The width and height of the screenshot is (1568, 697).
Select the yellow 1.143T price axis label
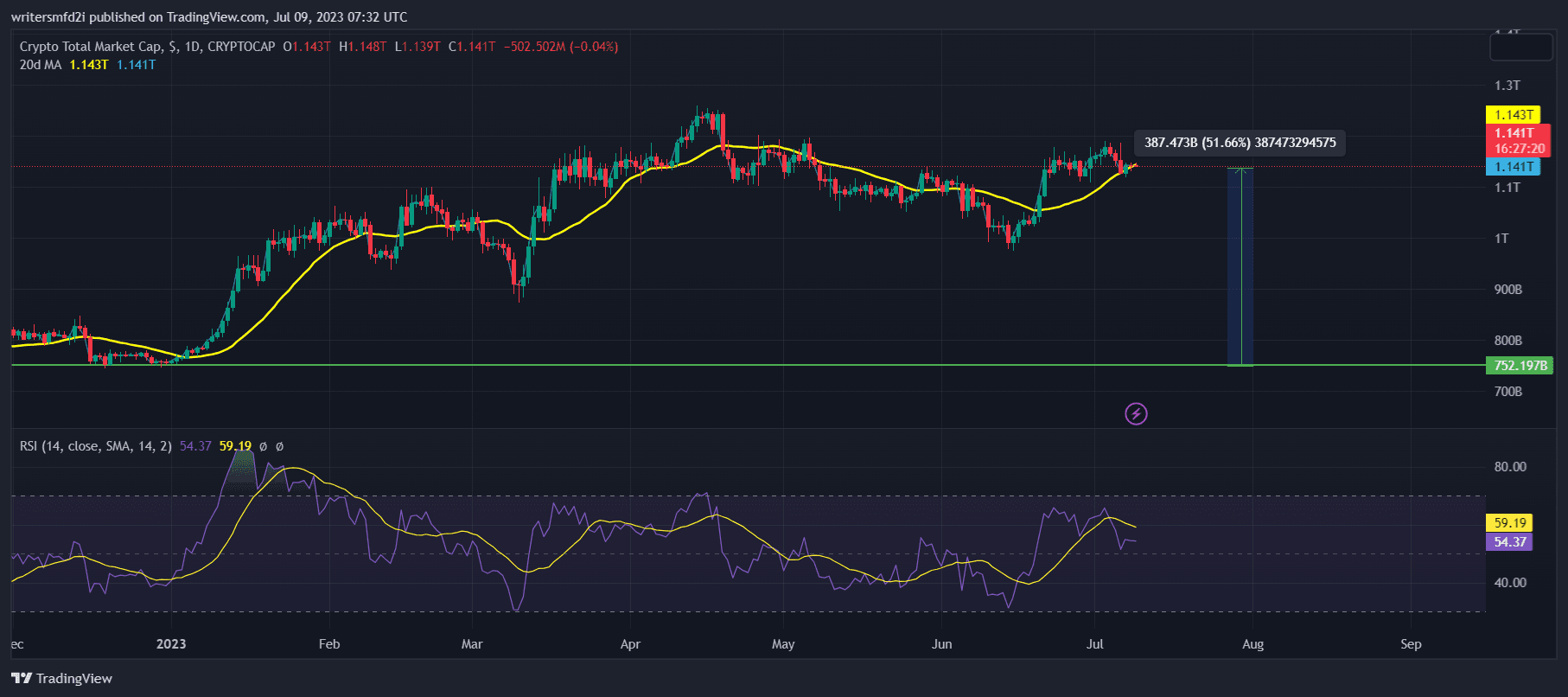1513,115
